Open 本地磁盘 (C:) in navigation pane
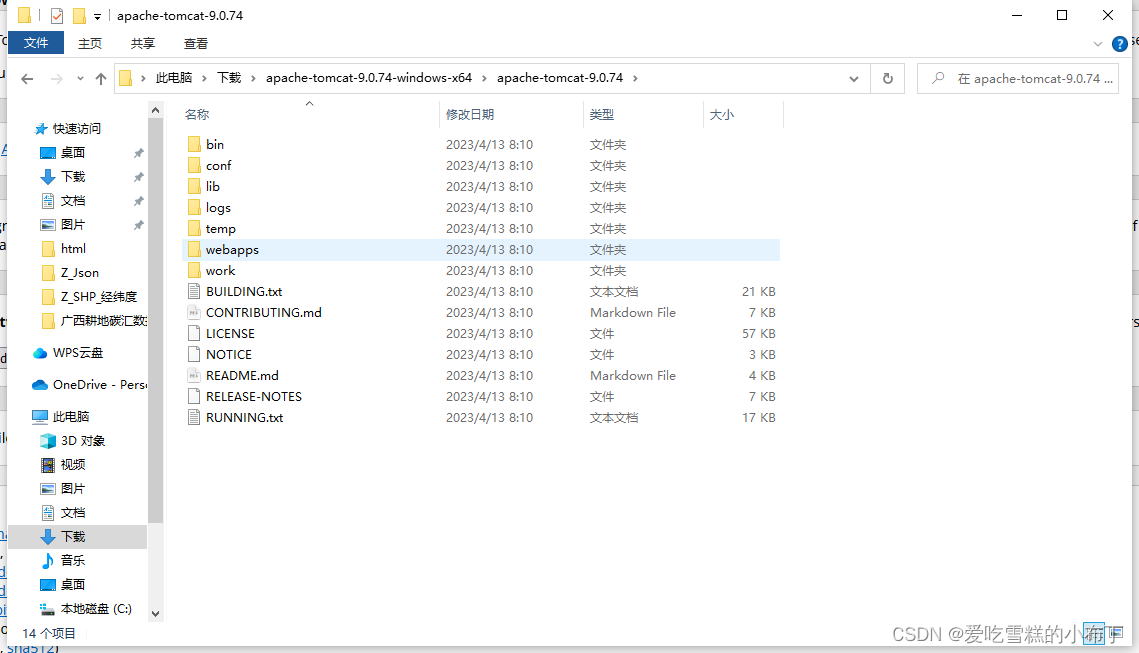1139x653 pixels. 86,609
